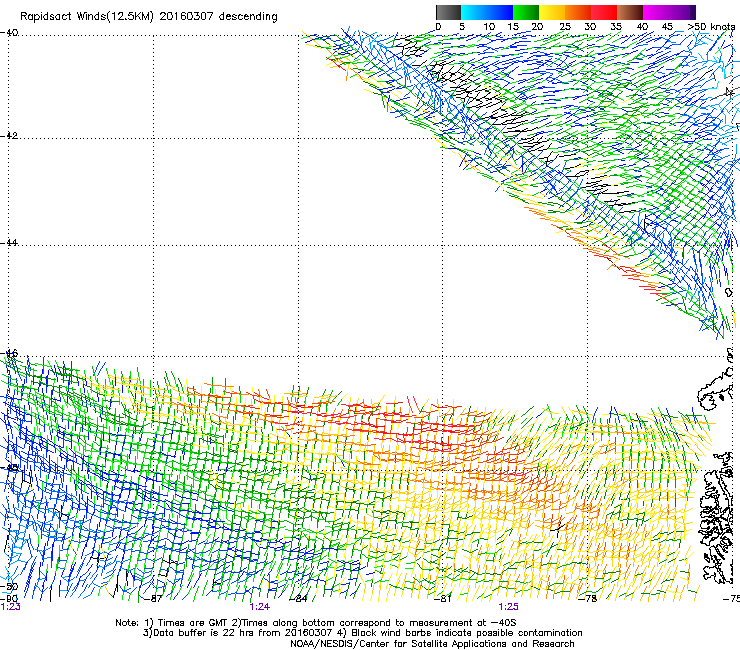This screenshot has width=740, height=650.
Task: Click the '10' legend scale label
Action: coord(489,27)
